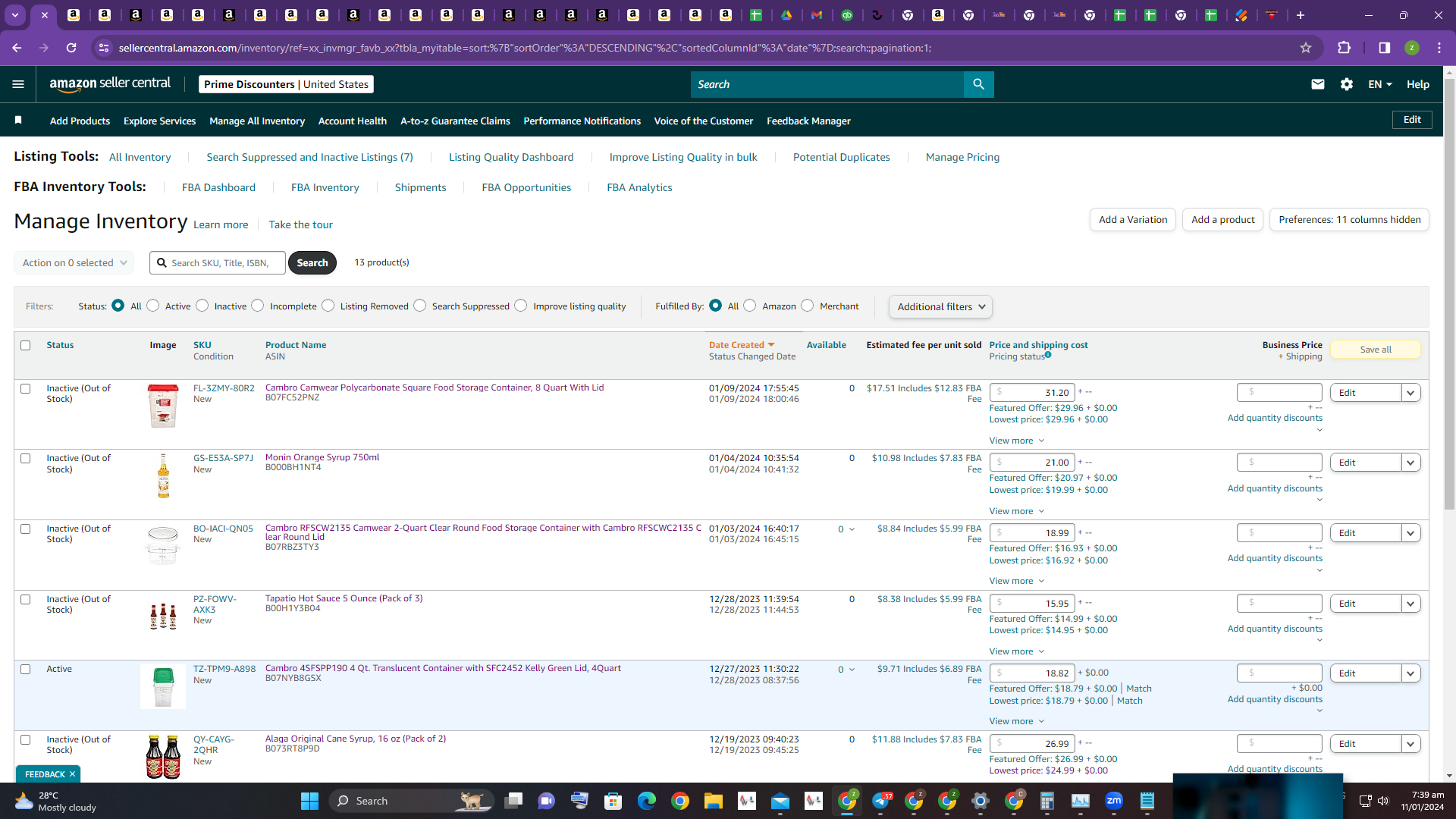Image resolution: width=1456 pixels, height=819 pixels.
Task: Expand View more for TZ-TPM9-A898 row
Action: (x=1017, y=721)
